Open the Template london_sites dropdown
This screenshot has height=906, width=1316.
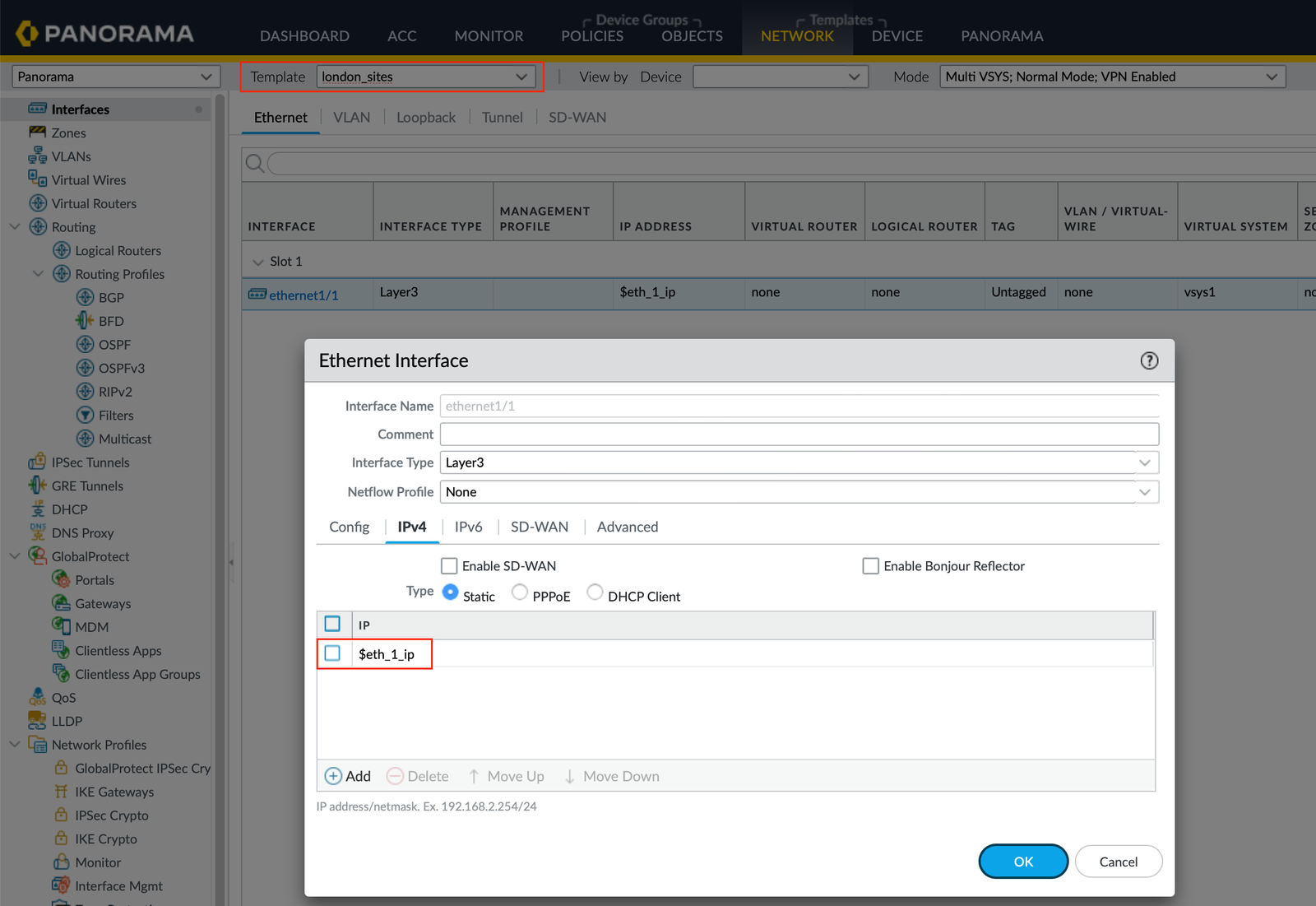[425, 77]
